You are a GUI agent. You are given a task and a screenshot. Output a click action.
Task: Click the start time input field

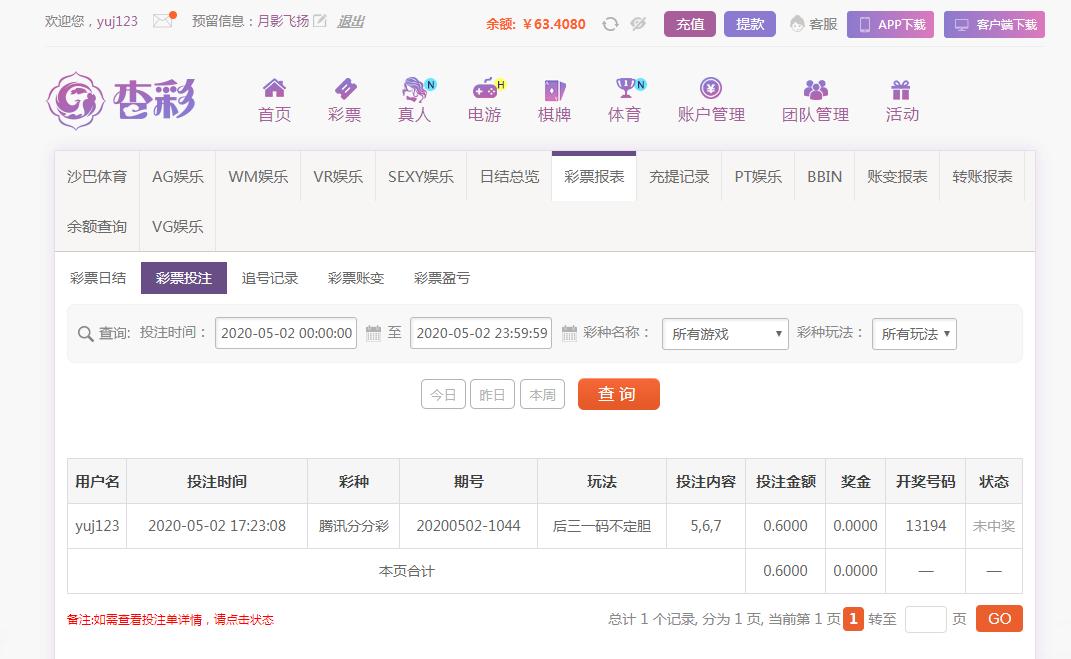tap(286, 333)
